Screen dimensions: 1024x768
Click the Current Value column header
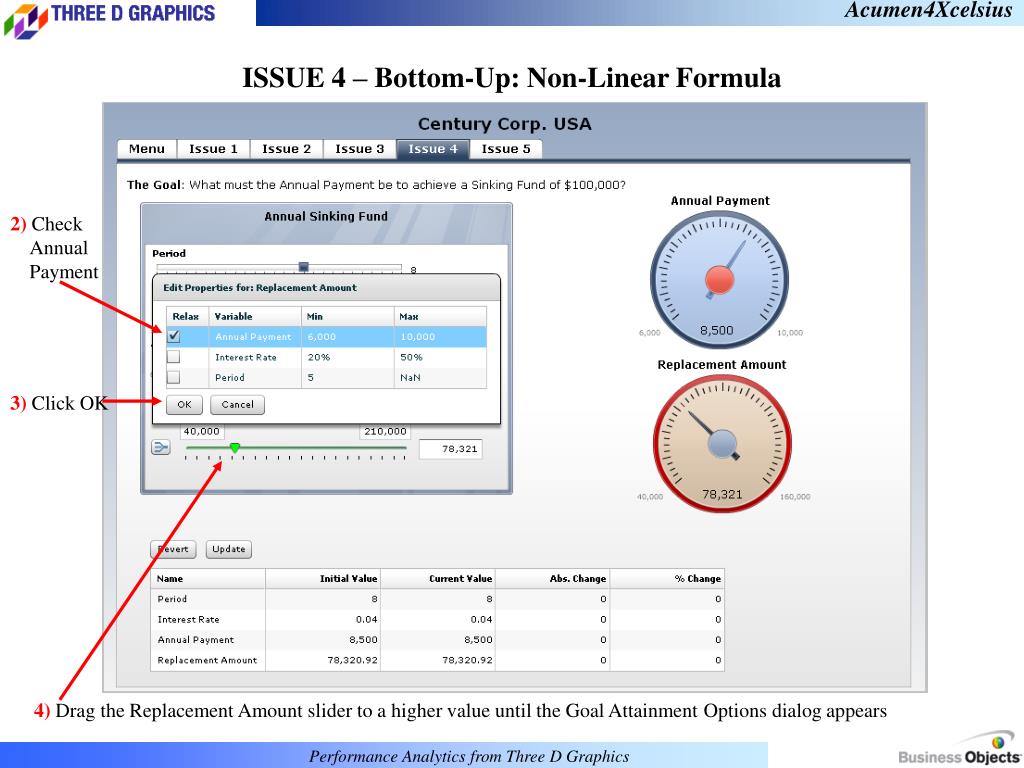click(438, 578)
